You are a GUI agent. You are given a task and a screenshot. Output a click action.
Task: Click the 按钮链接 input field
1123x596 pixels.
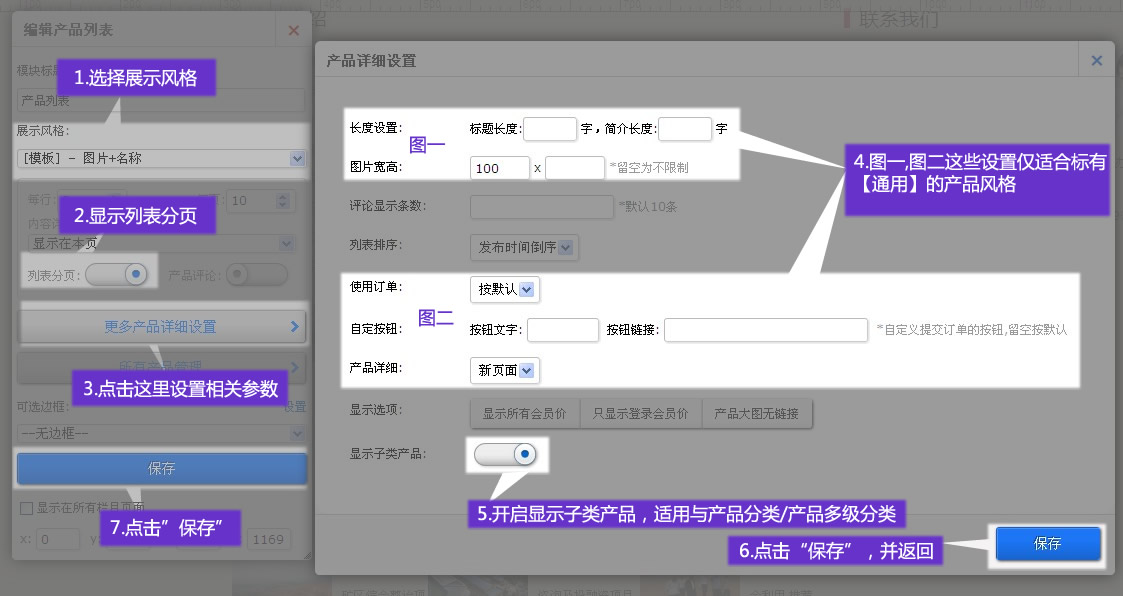coord(765,330)
